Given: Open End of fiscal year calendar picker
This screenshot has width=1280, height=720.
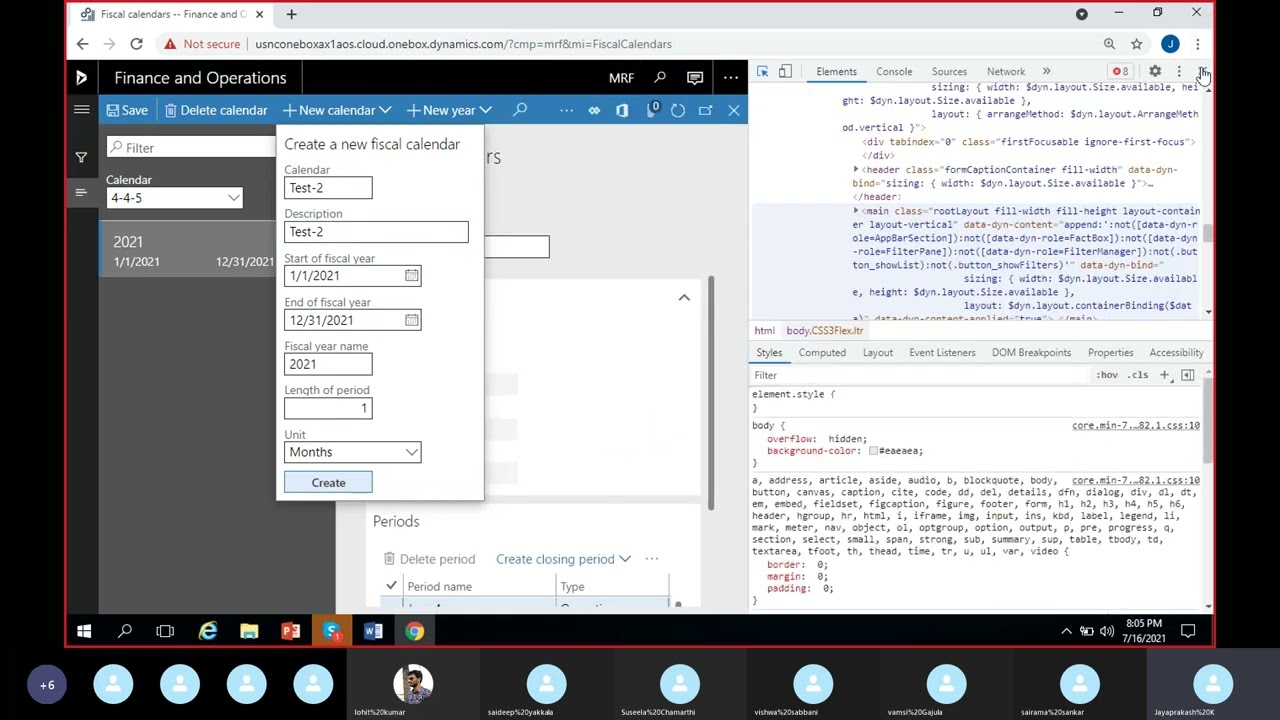Looking at the screenshot, I should tap(411, 320).
